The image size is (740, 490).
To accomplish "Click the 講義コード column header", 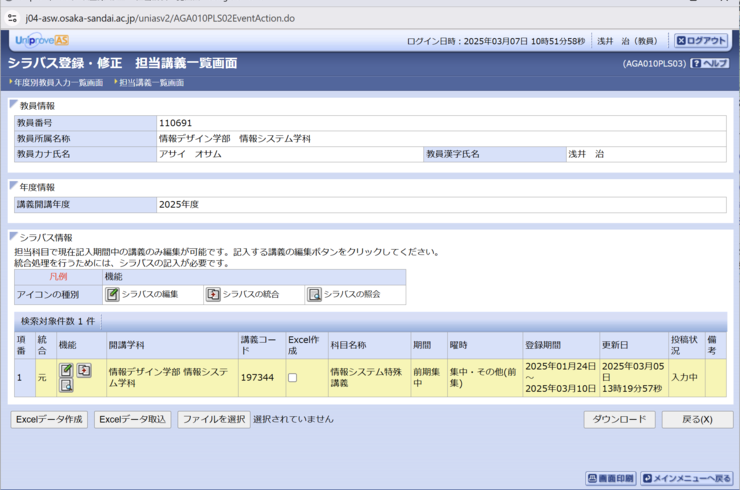I will coord(262,345).
